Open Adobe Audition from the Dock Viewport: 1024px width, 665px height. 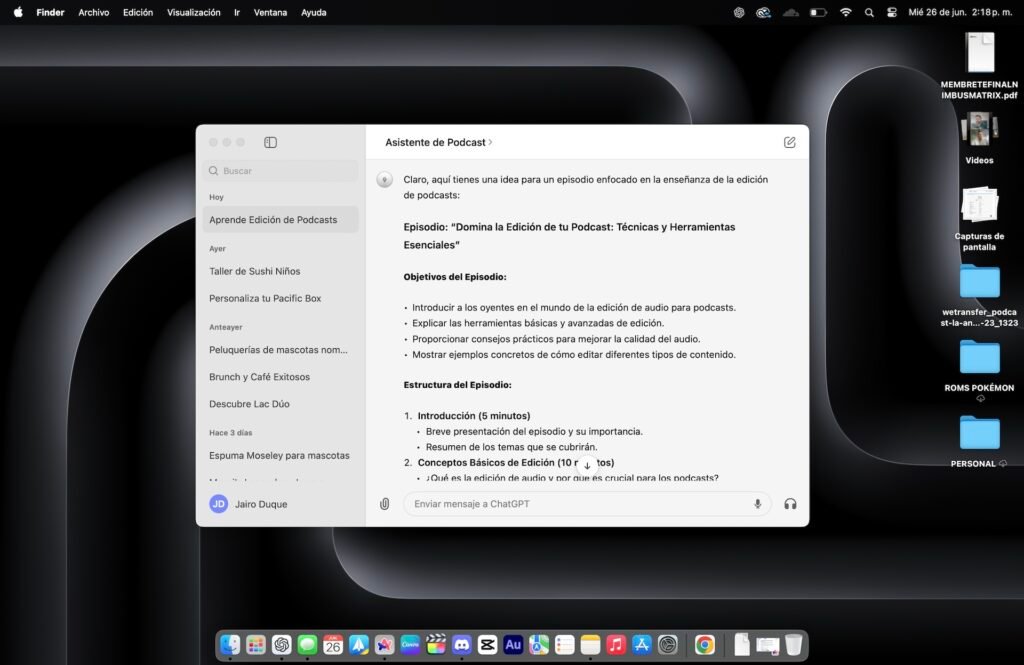pyautogui.click(x=513, y=645)
